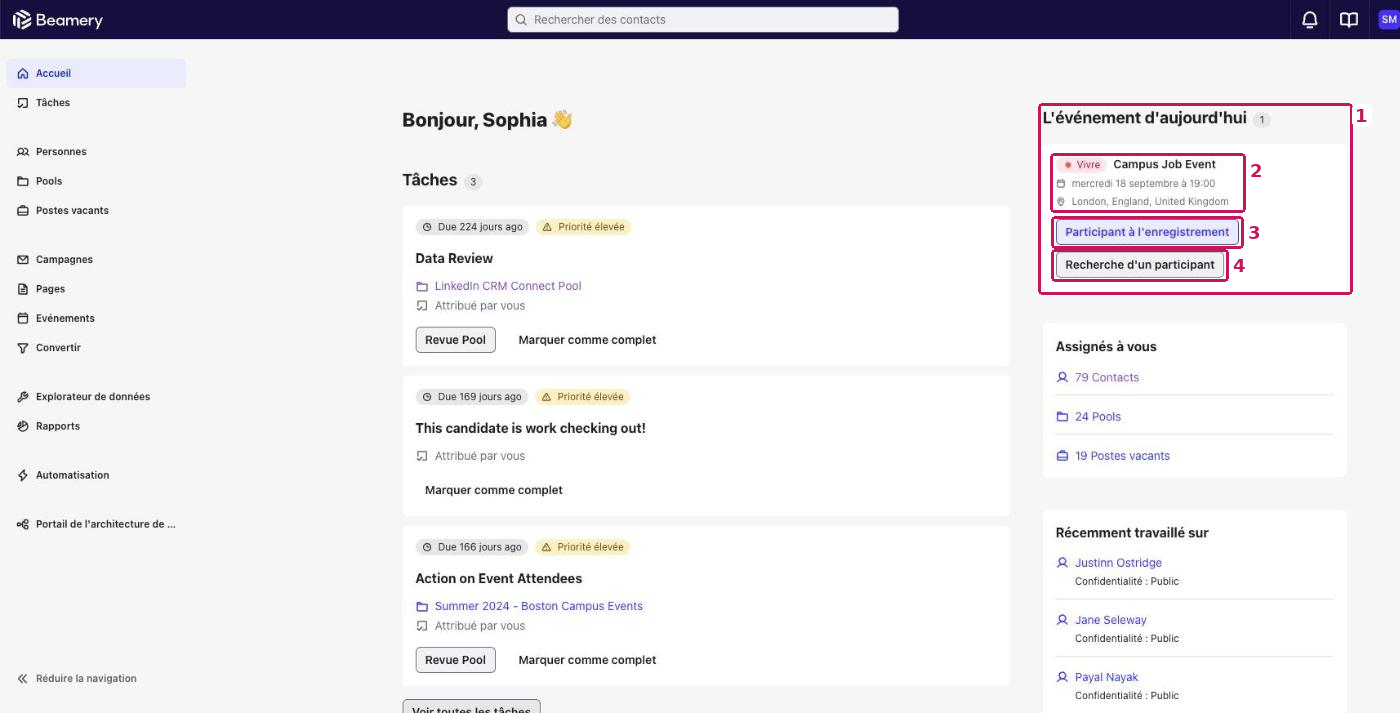Screen dimensions: 1400x713
Task: Go to Accueil in the sidebar
Action: (x=96, y=73)
